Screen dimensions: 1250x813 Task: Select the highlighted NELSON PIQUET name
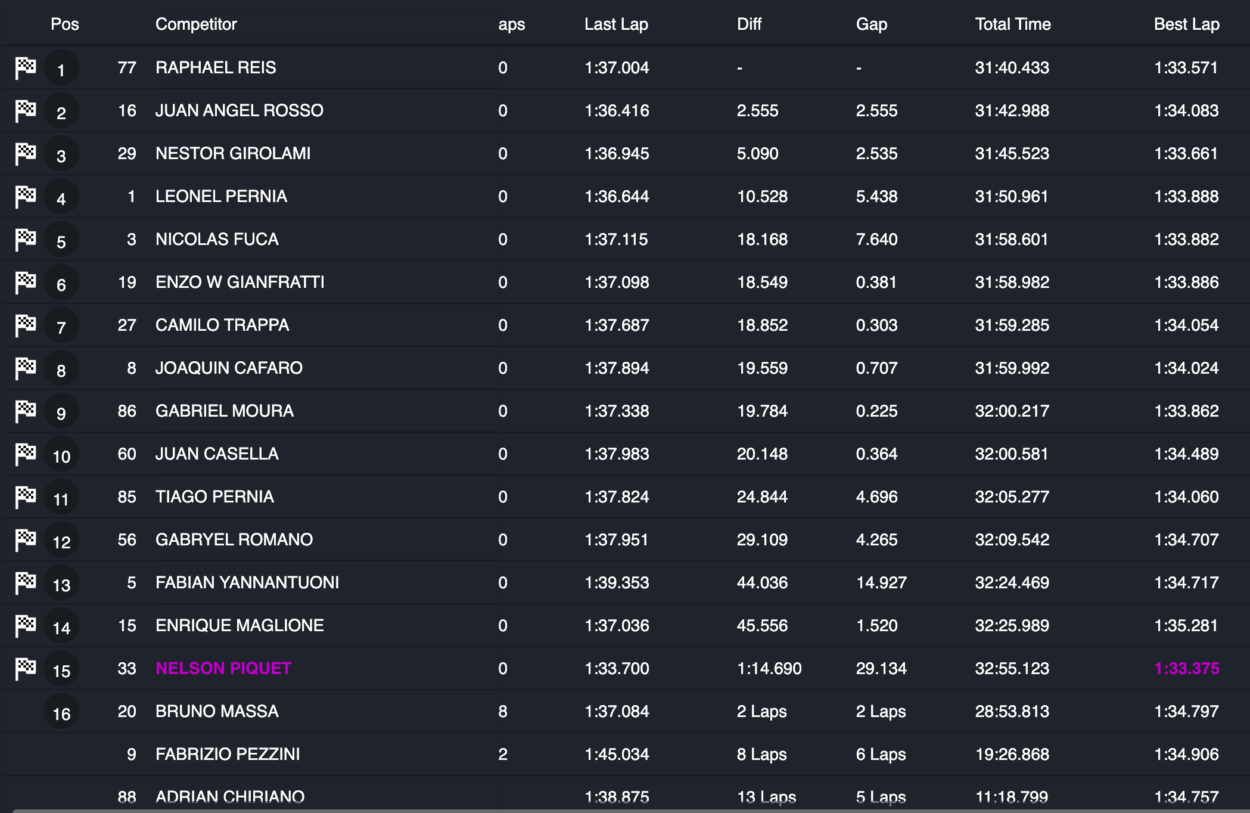pyautogui.click(x=223, y=668)
